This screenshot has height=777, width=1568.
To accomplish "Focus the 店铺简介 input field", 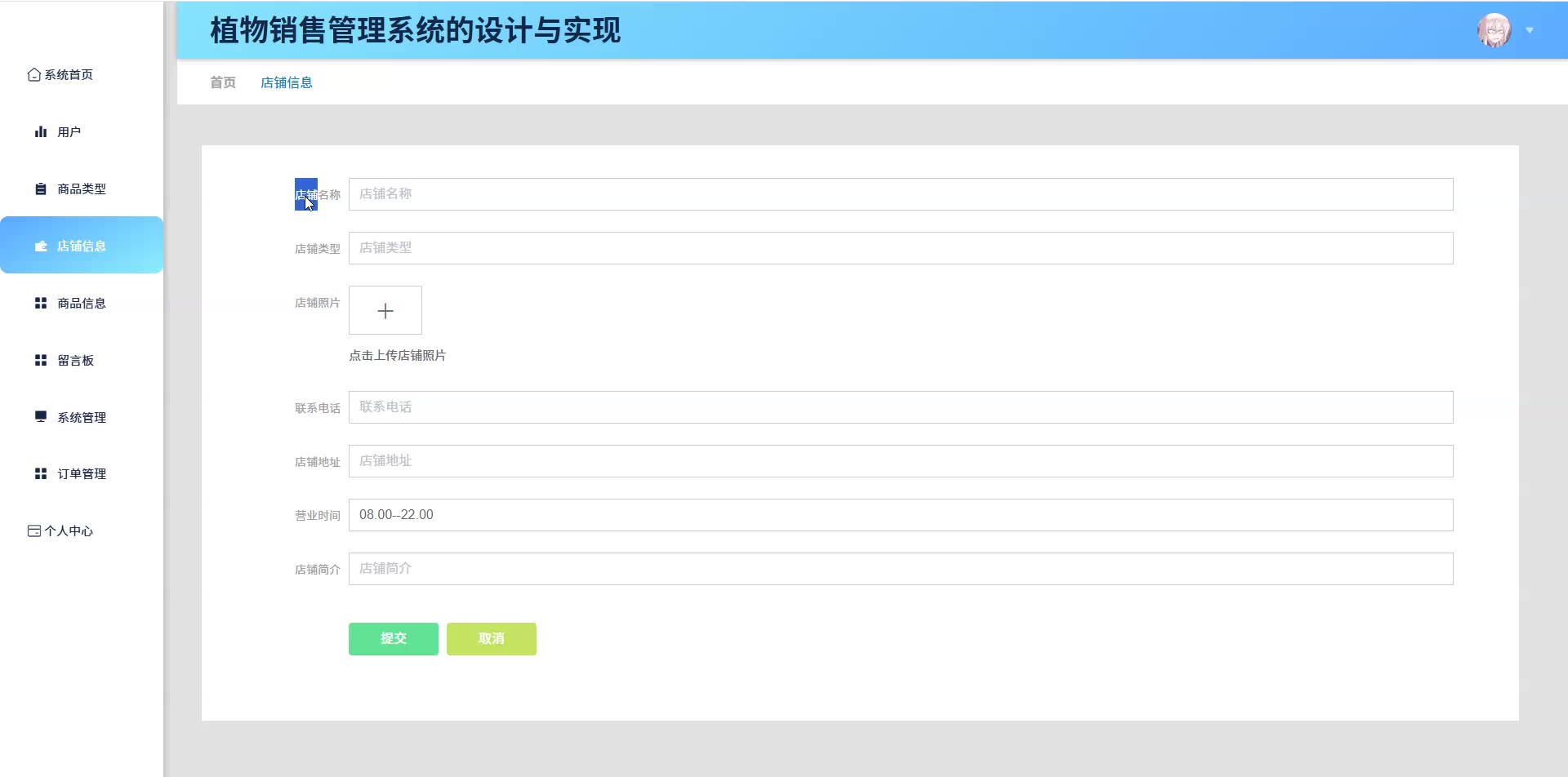I will (901, 569).
